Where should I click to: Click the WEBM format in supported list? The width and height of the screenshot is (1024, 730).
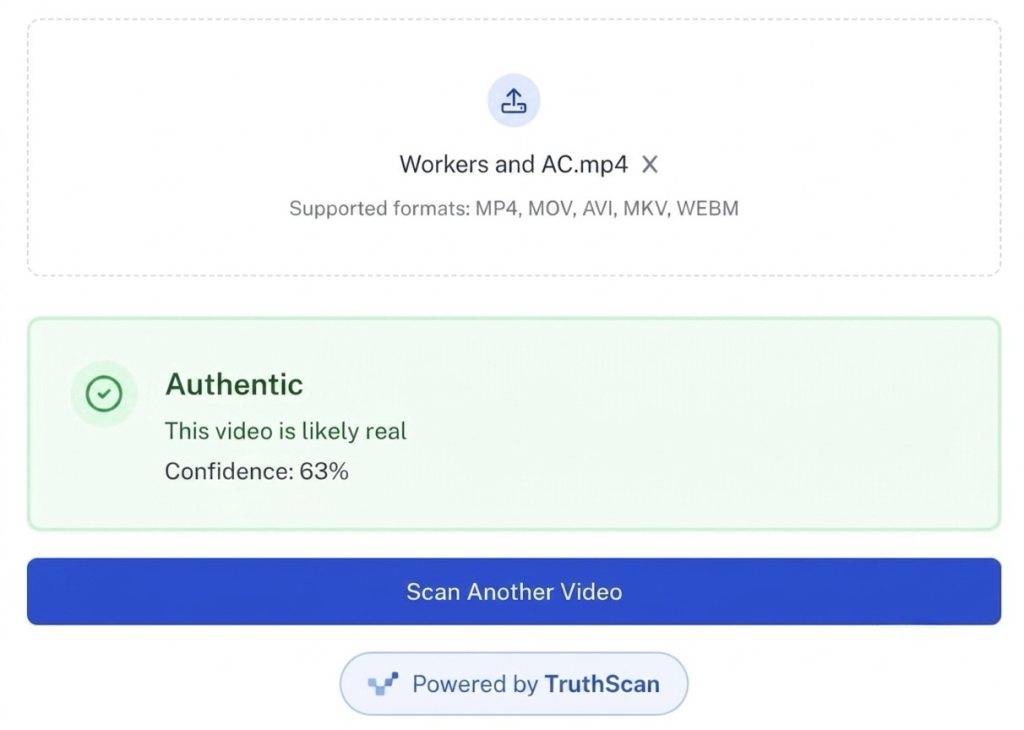click(x=707, y=208)
